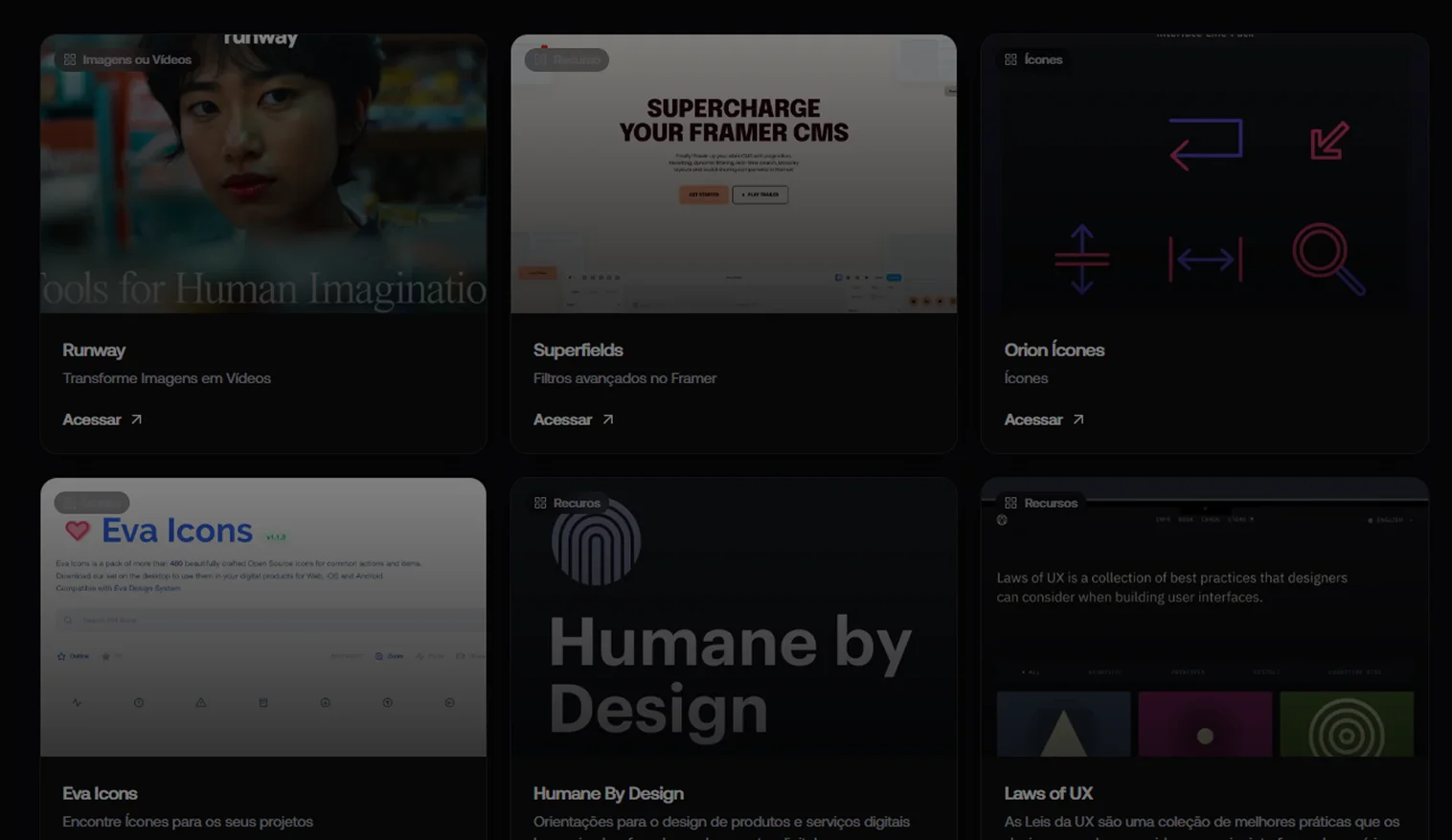Click the Humane By Design card title
1452x840 pixels.
608,794
